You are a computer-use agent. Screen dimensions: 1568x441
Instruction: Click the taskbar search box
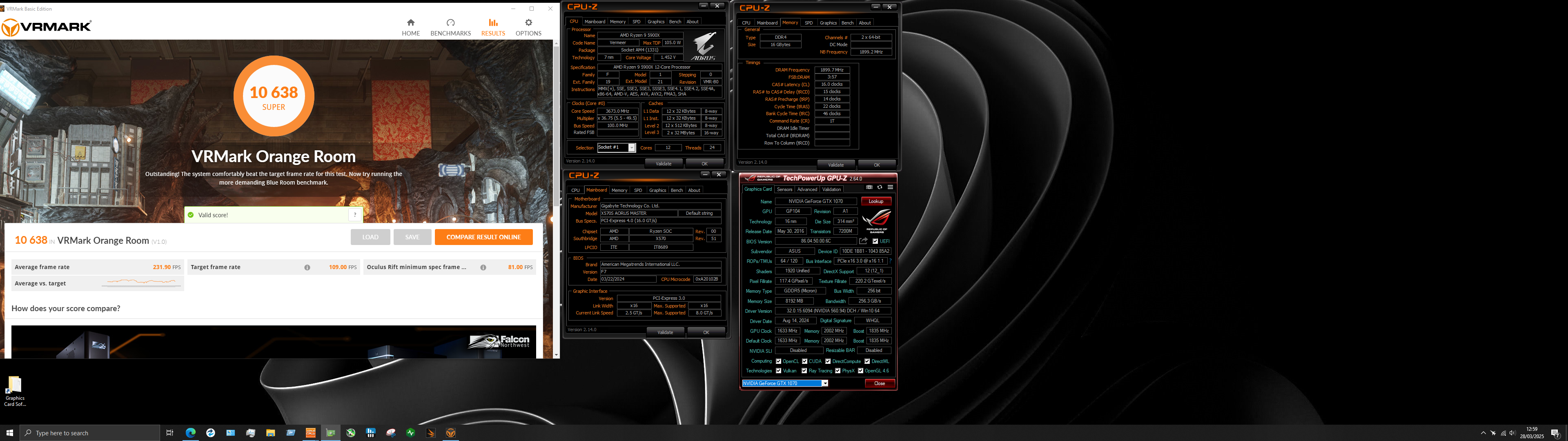90,433
